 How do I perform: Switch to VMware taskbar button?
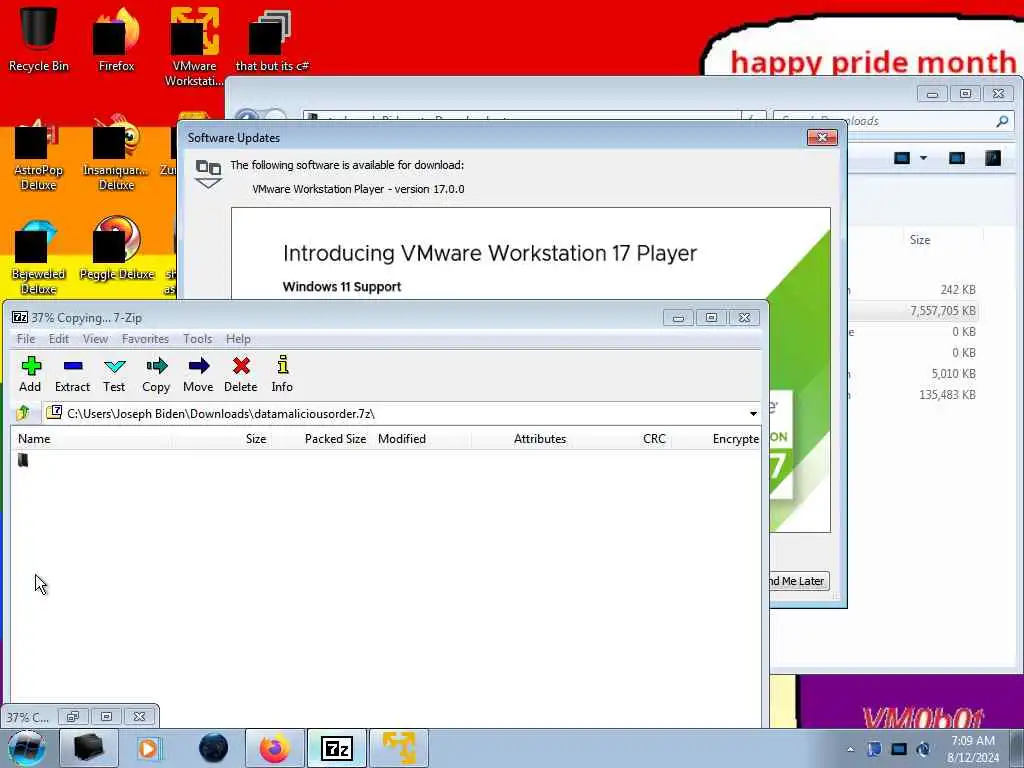click(399, 748)
